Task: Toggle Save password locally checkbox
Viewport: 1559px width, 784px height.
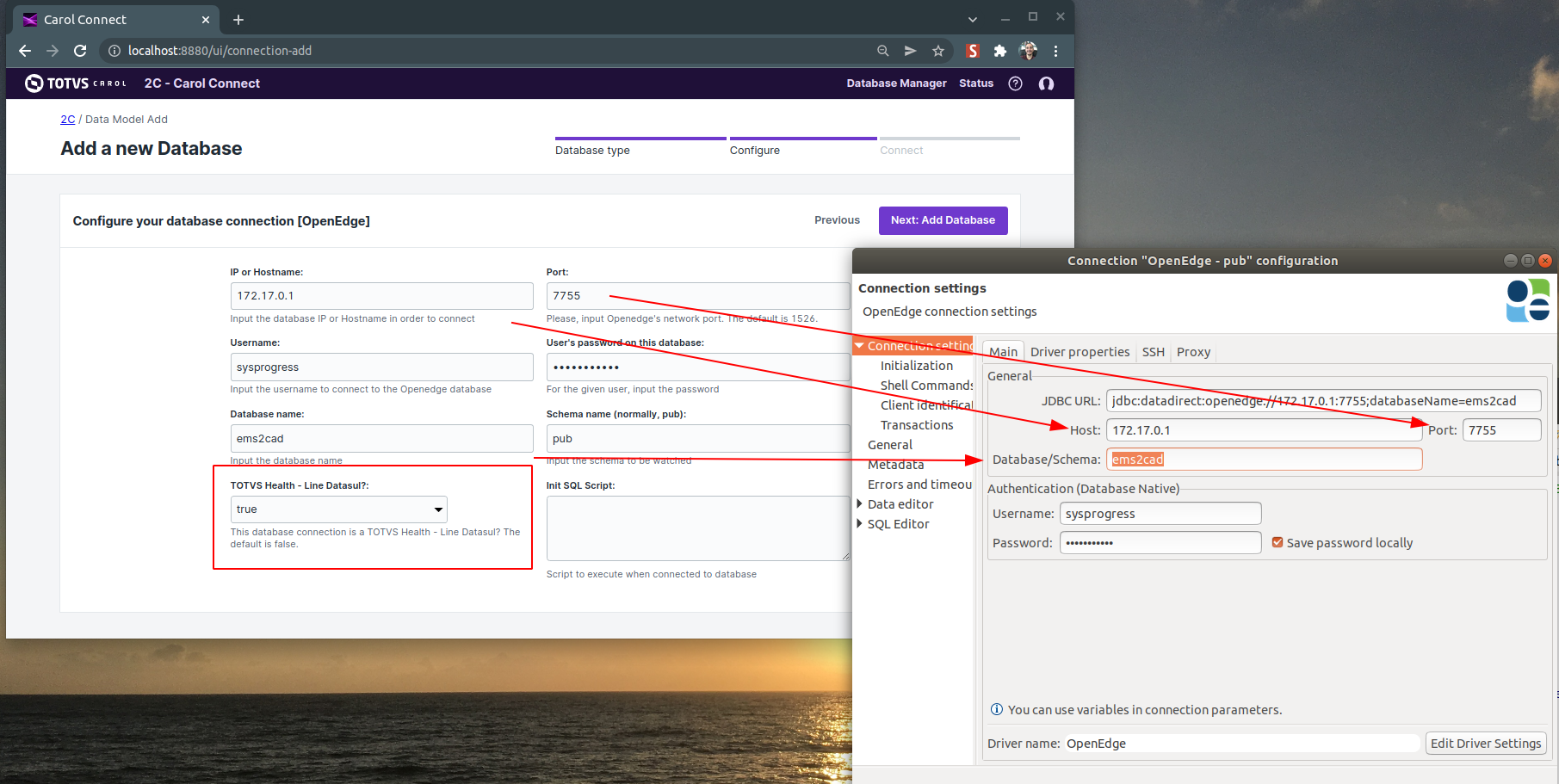Action: [1278, 542]
